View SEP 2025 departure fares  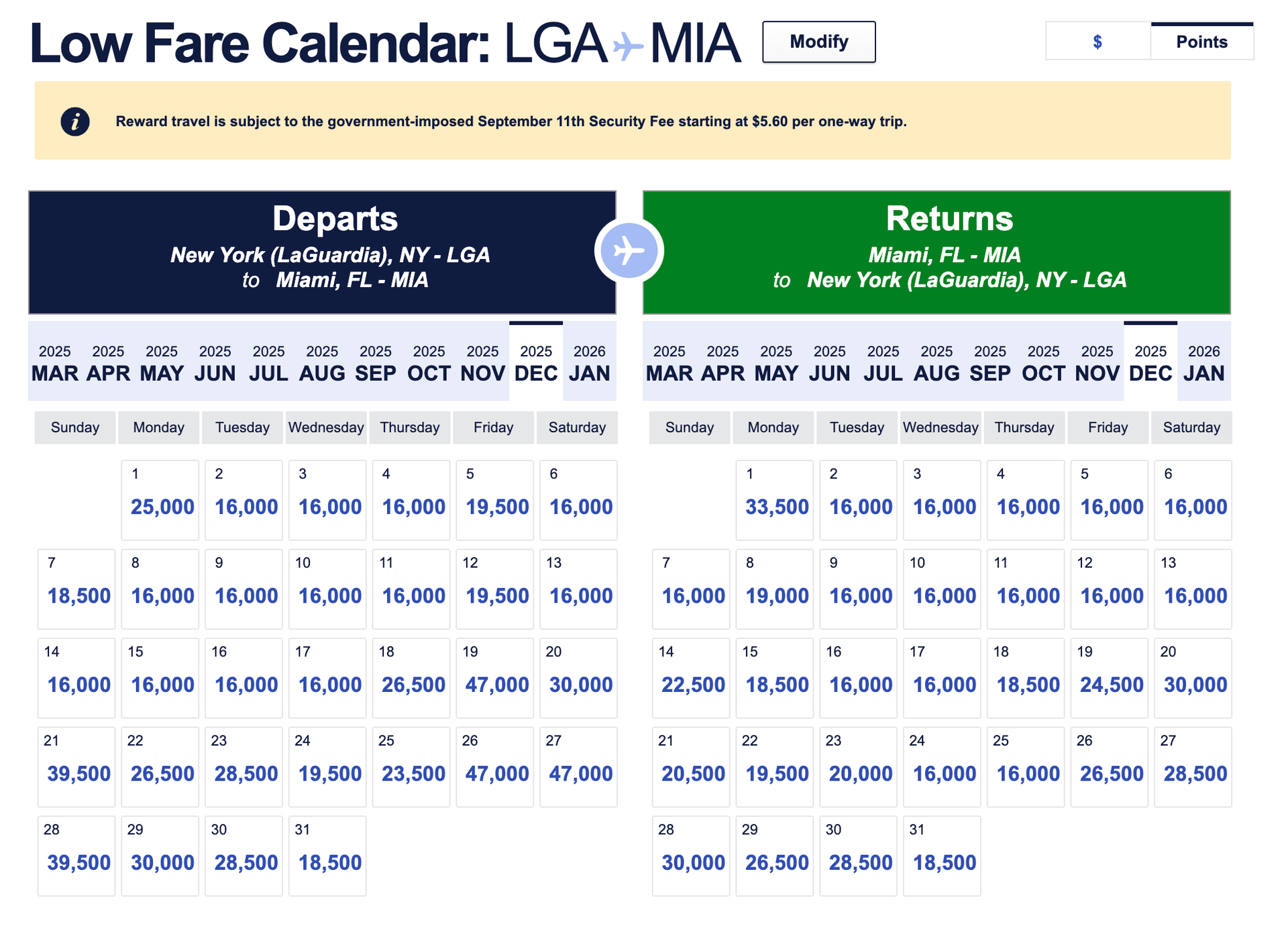pyautogui.click(x=376, y=362)
